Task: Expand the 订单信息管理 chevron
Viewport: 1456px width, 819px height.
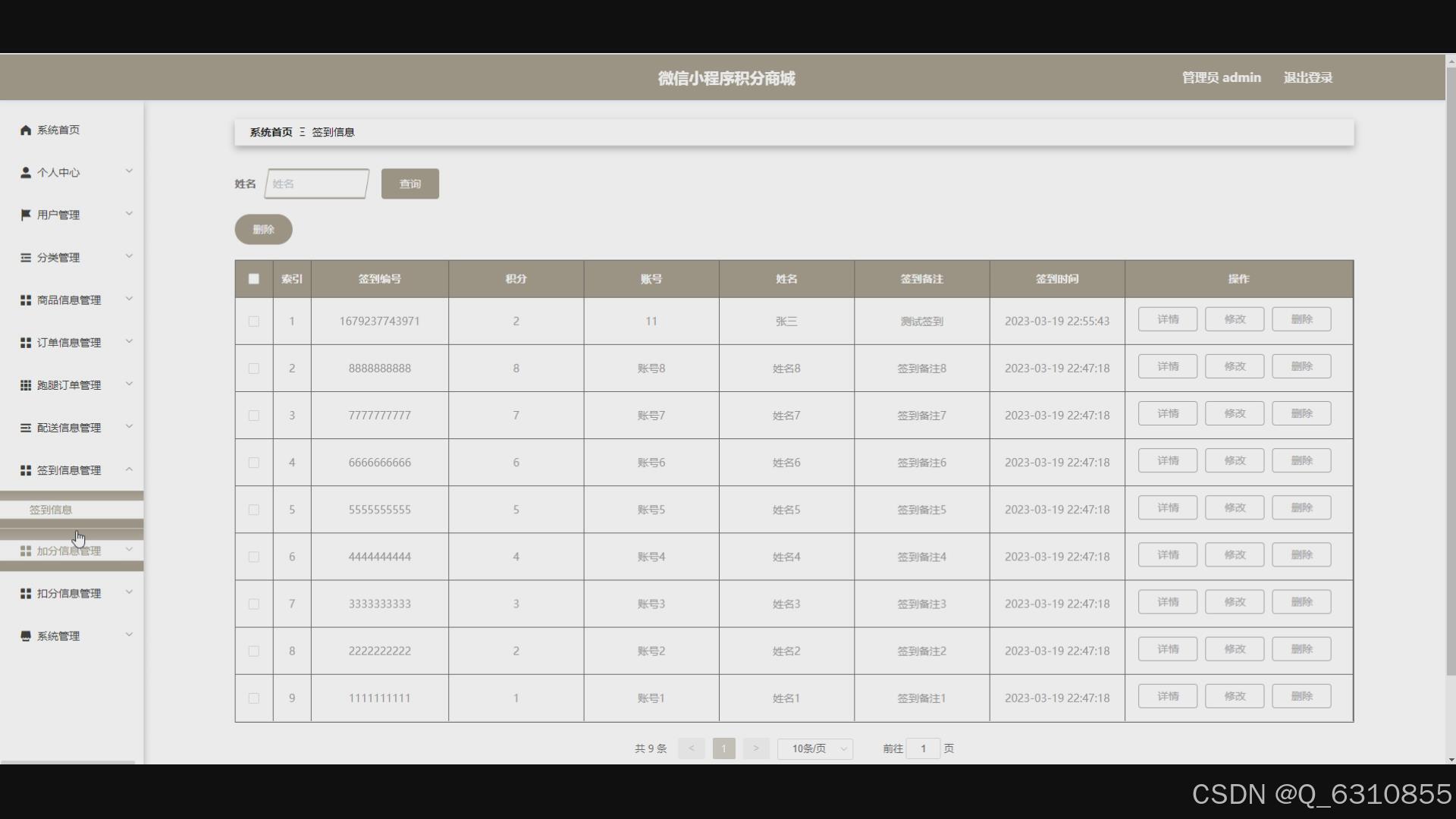Action: (x=129, y=342)
